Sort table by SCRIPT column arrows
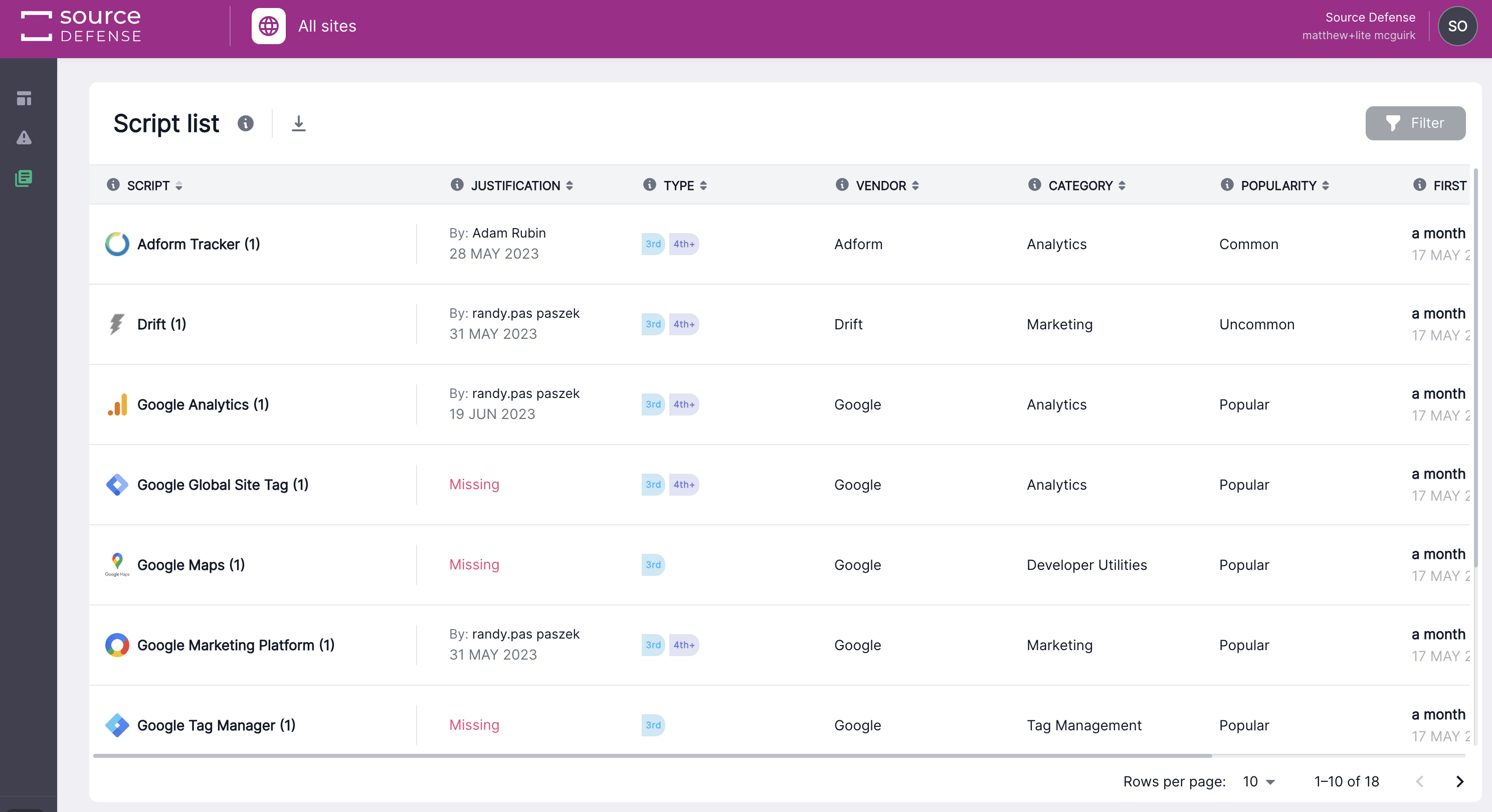Viewport: 1492px width, 812px height. [179, 185]
